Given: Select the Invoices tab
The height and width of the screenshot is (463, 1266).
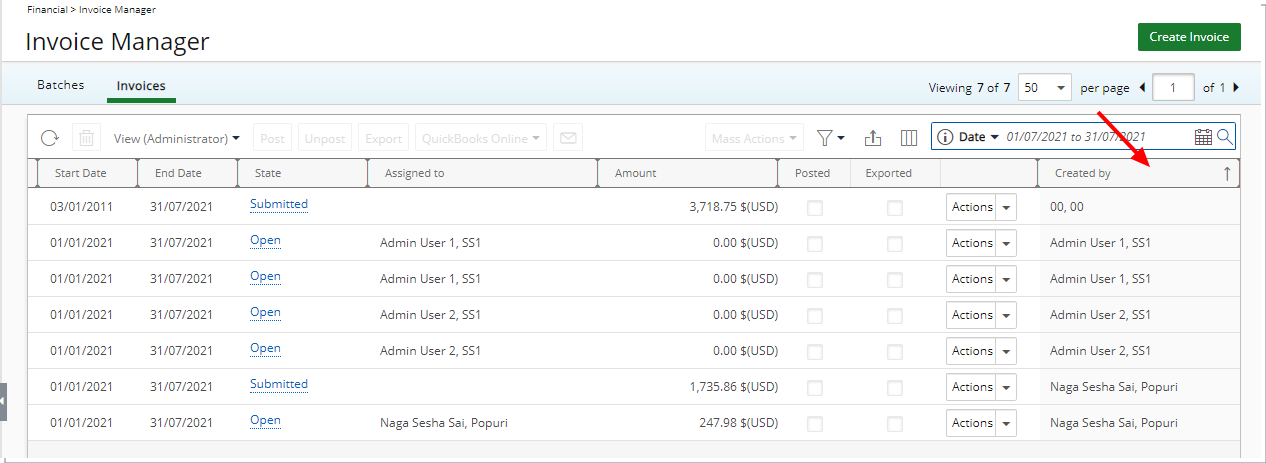Looking at the screenshot, I should 141,86.
